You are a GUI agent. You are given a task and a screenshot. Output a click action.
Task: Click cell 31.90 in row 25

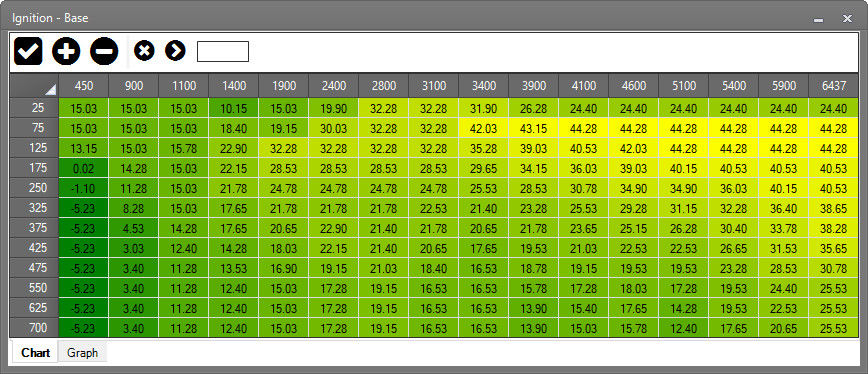pos(484,108)
